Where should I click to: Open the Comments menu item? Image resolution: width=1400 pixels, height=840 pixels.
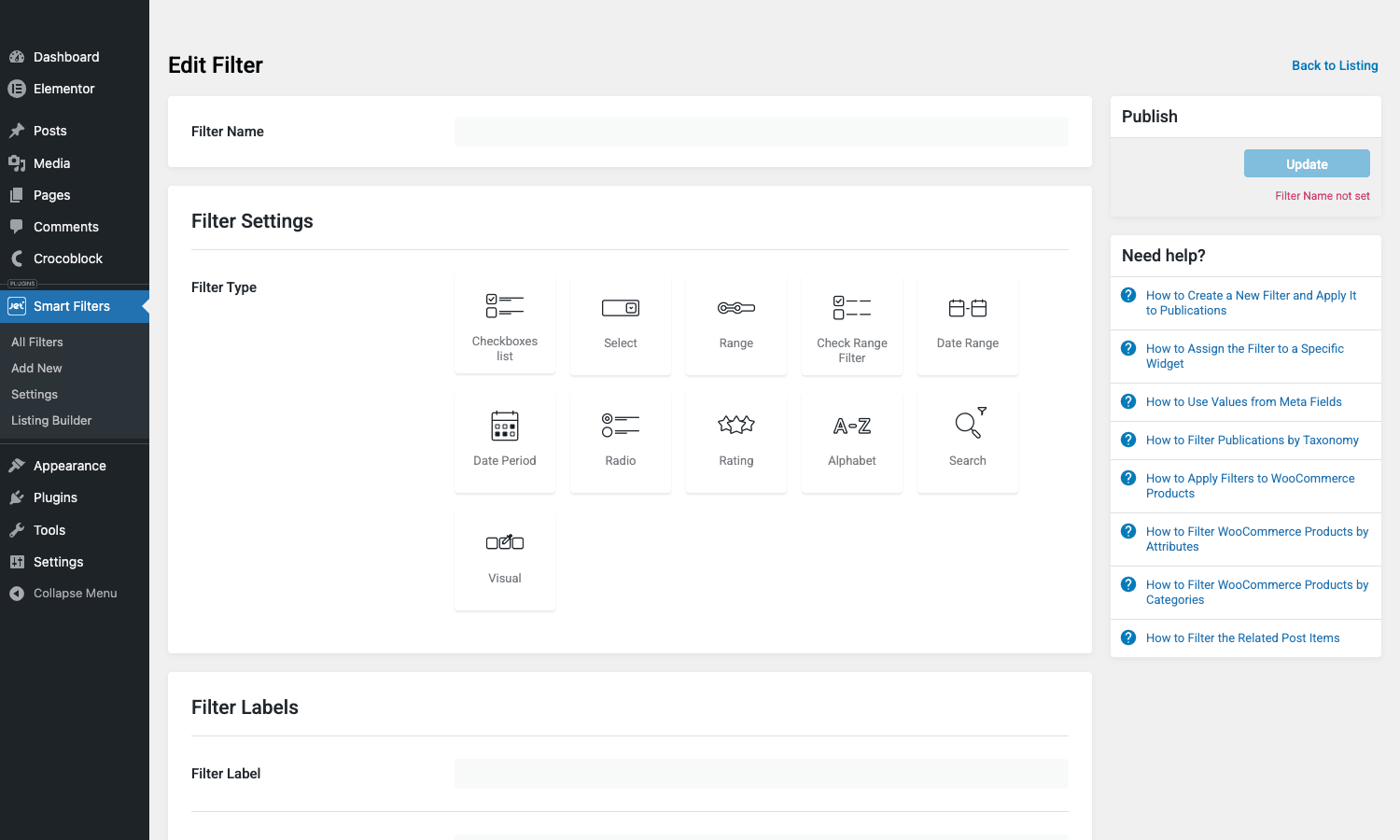75,227
